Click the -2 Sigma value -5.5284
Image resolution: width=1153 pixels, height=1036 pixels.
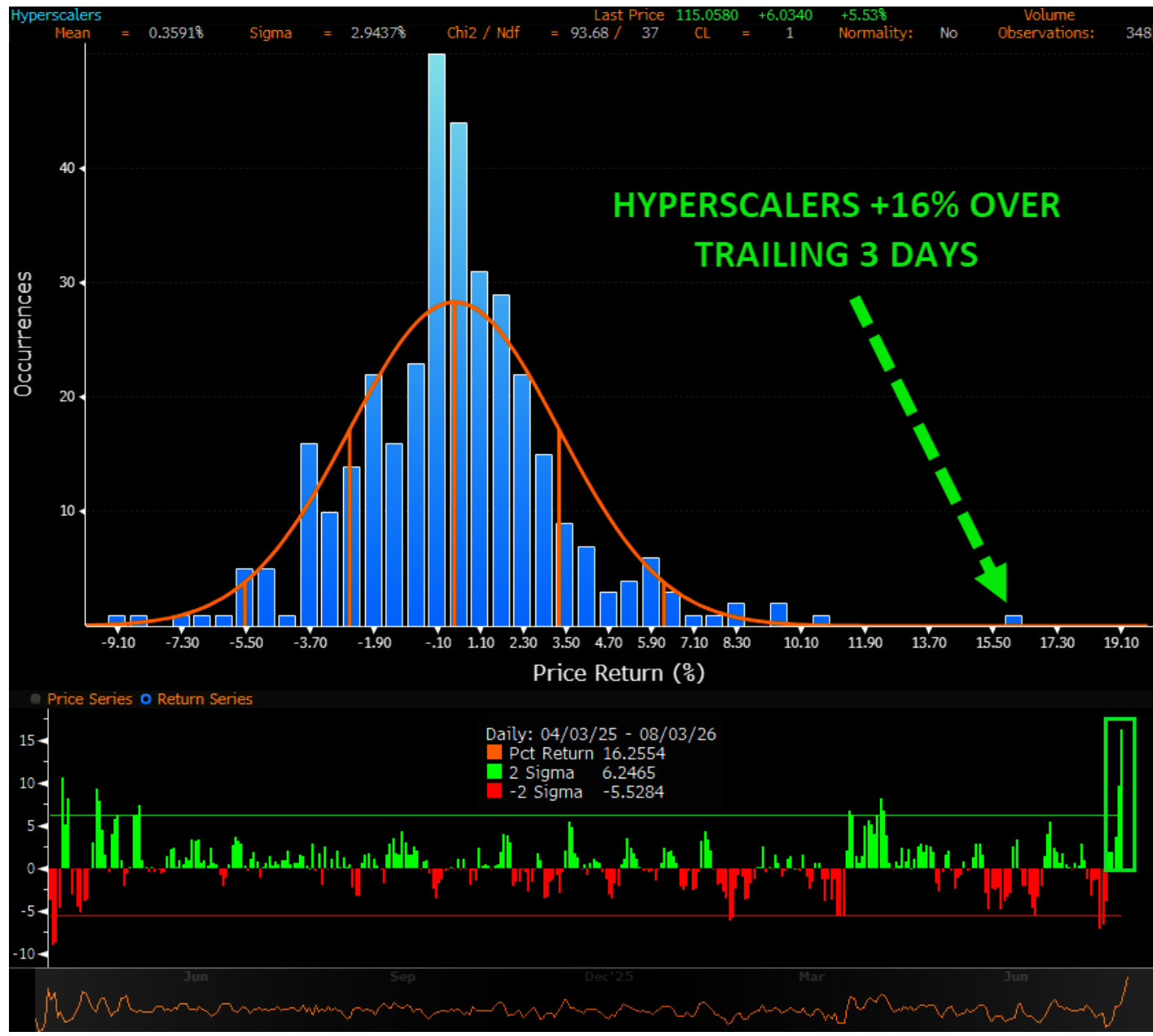633,792
